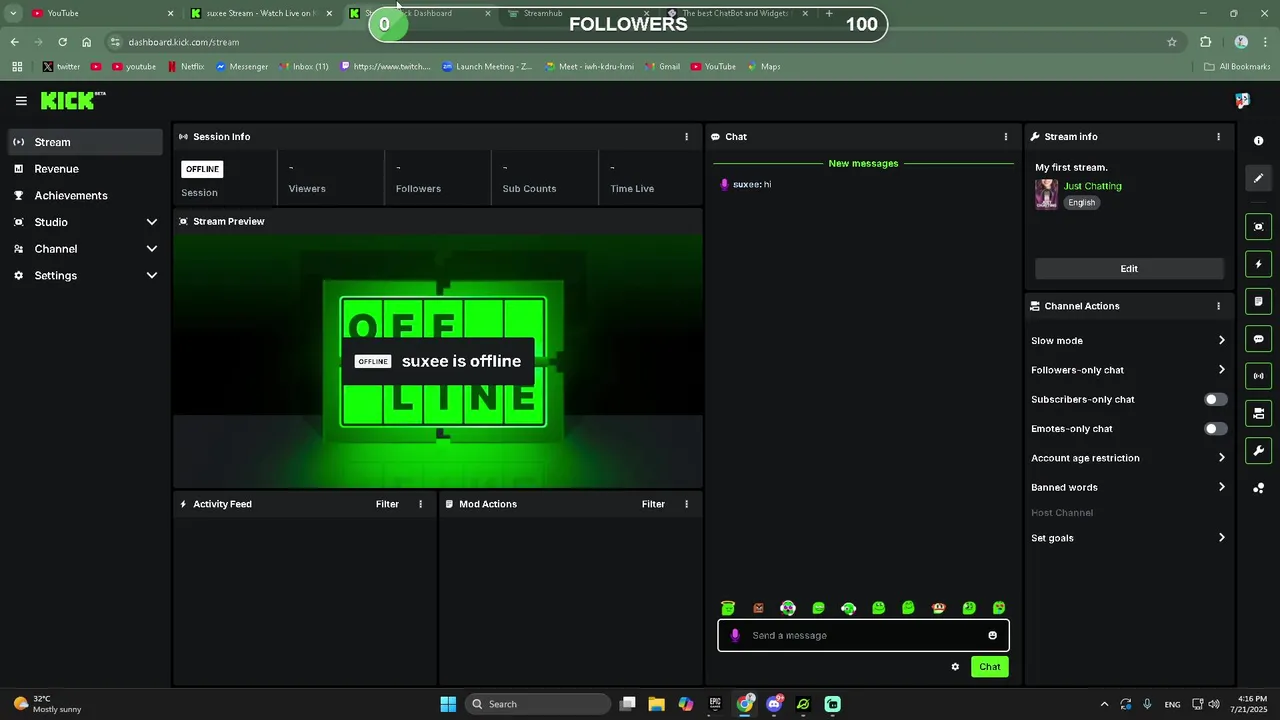Reload the page
The width and height of the screenshot is (1280, 720).
click(62, 42)
